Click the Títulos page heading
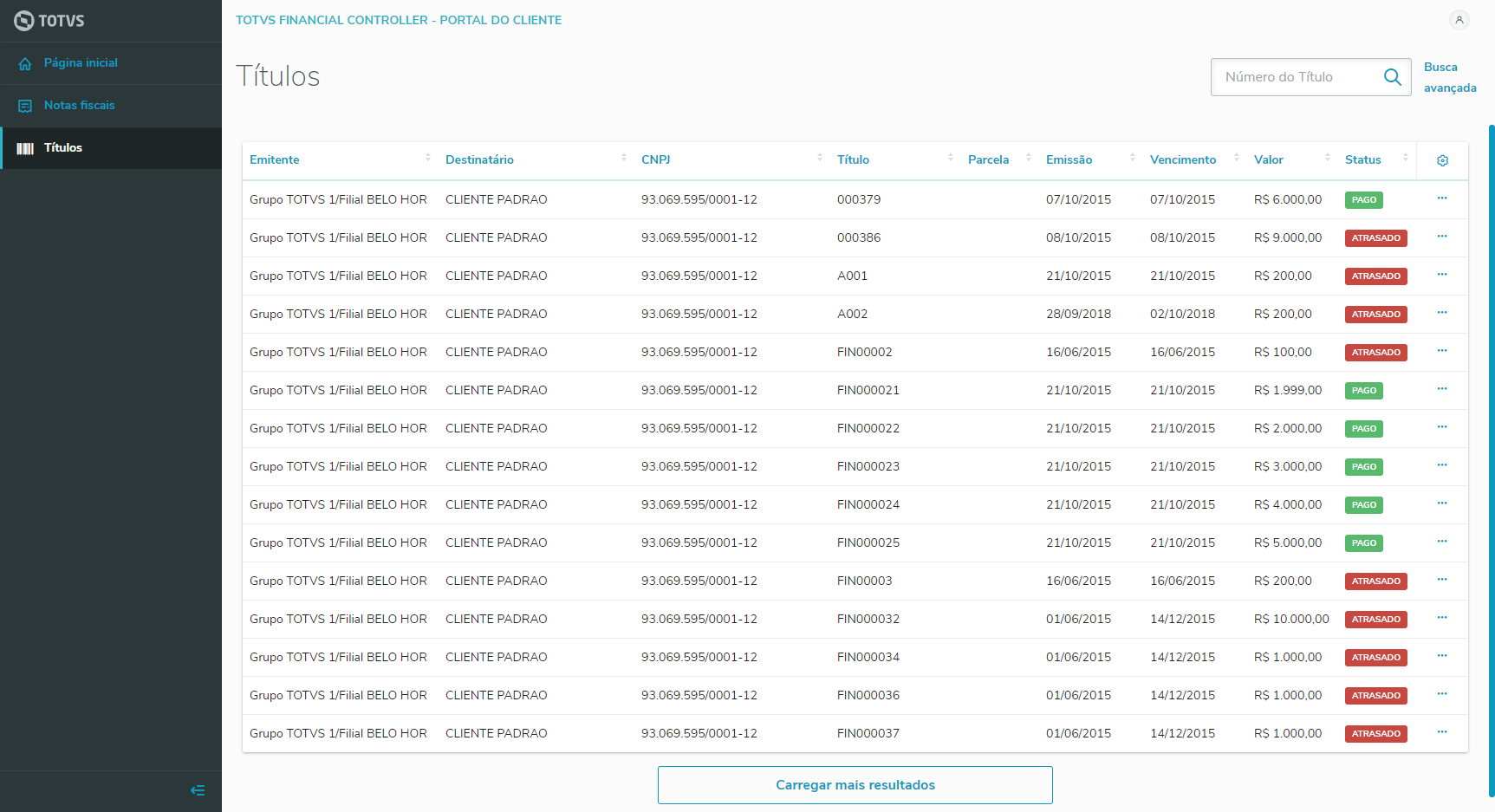 [x=278, y=76]
